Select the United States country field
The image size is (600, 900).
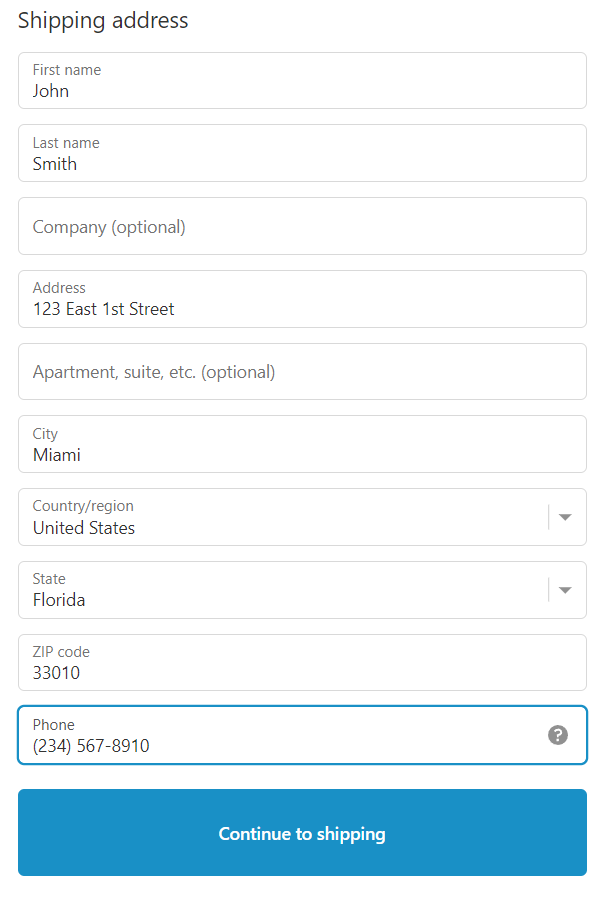[280, 518]
